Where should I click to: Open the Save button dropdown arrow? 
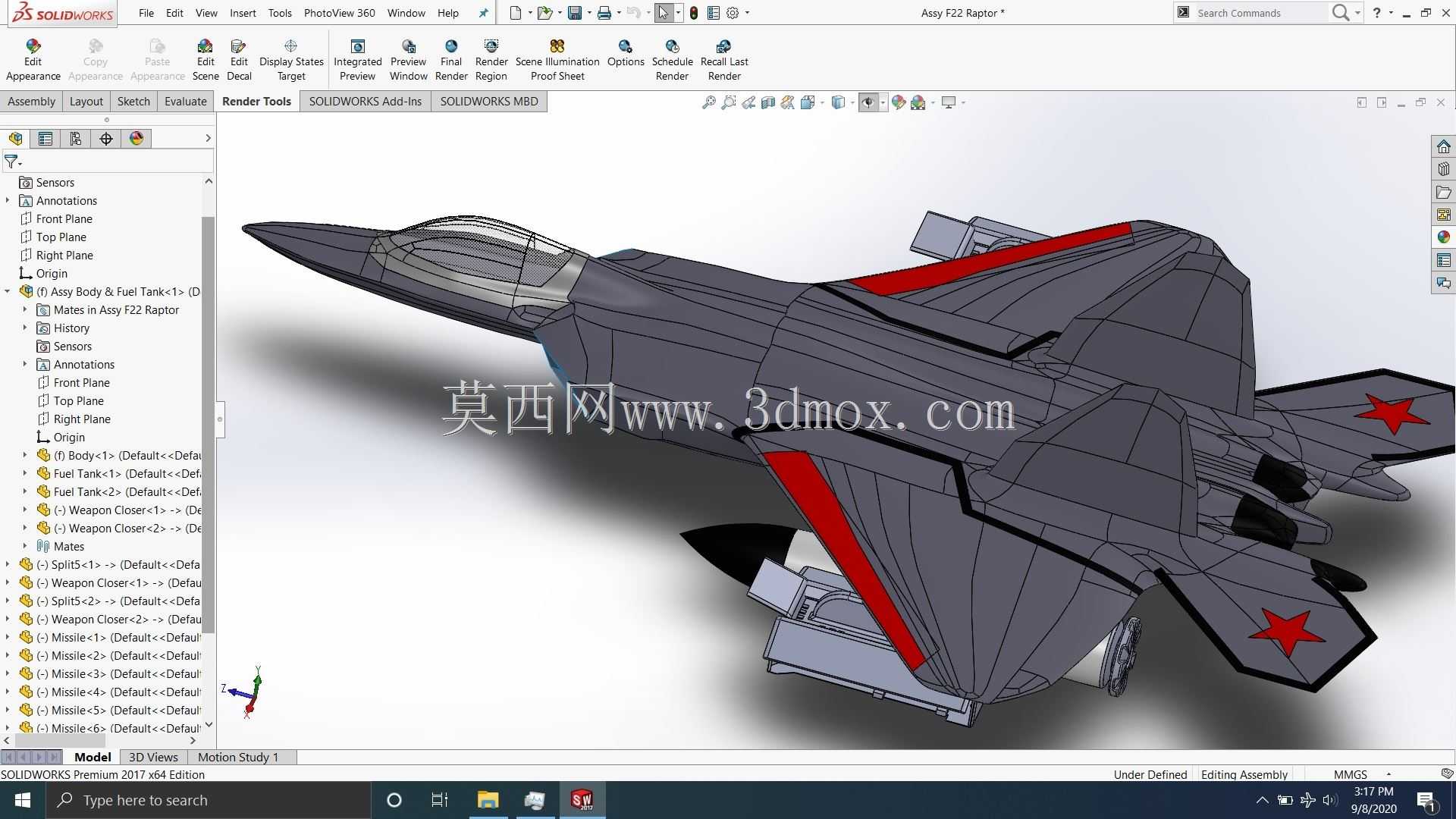point(589,13)
